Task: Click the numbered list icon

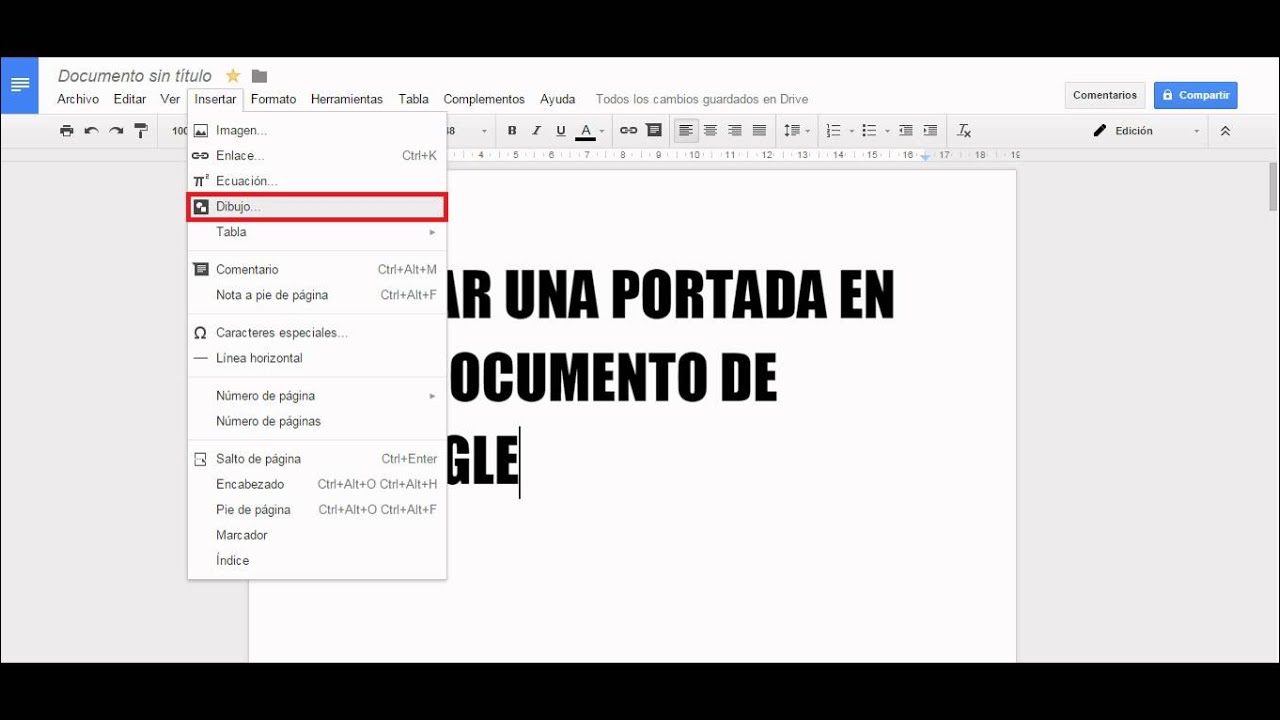Action: click(x=834, y=131)
